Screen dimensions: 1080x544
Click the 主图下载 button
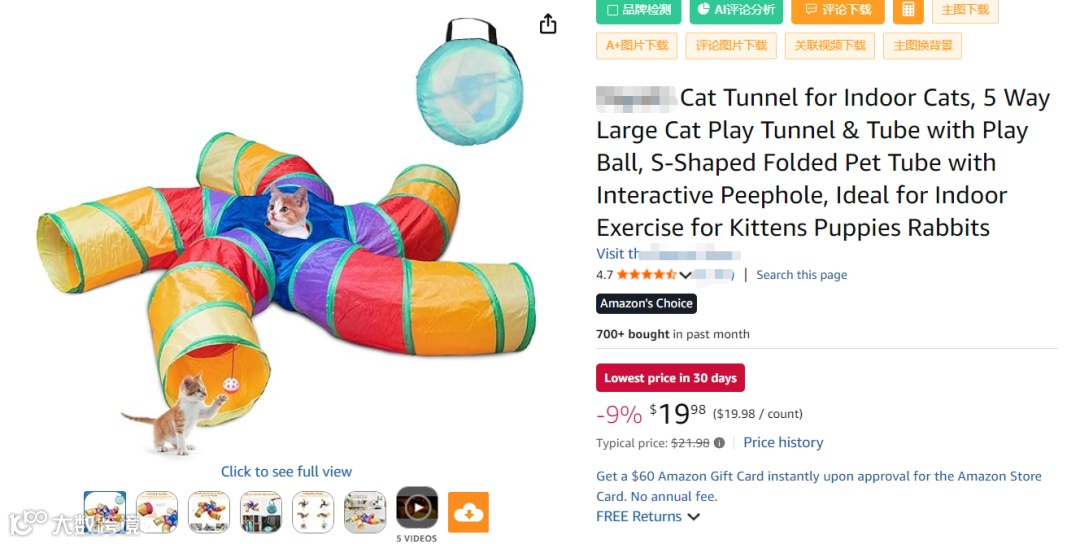pos(965,10)
